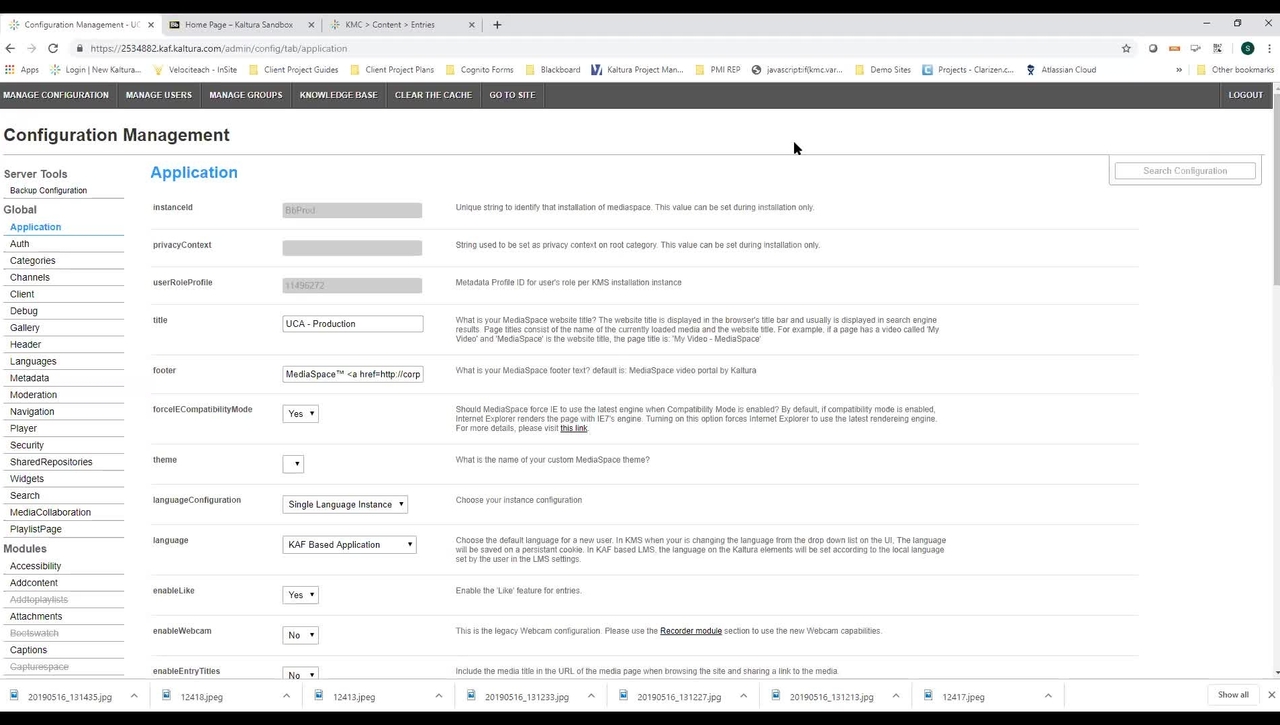Open forceIECompatibilityMode Yes dropdown
The height and width of the screenshot is (725, 1280).
[x=300, y=414]
